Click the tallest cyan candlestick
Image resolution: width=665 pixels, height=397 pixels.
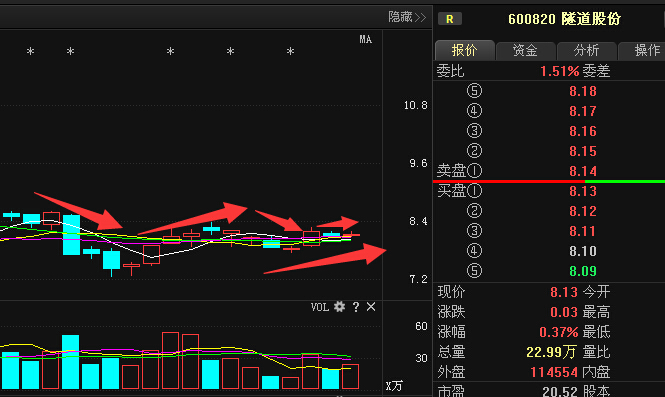point(71,235)
